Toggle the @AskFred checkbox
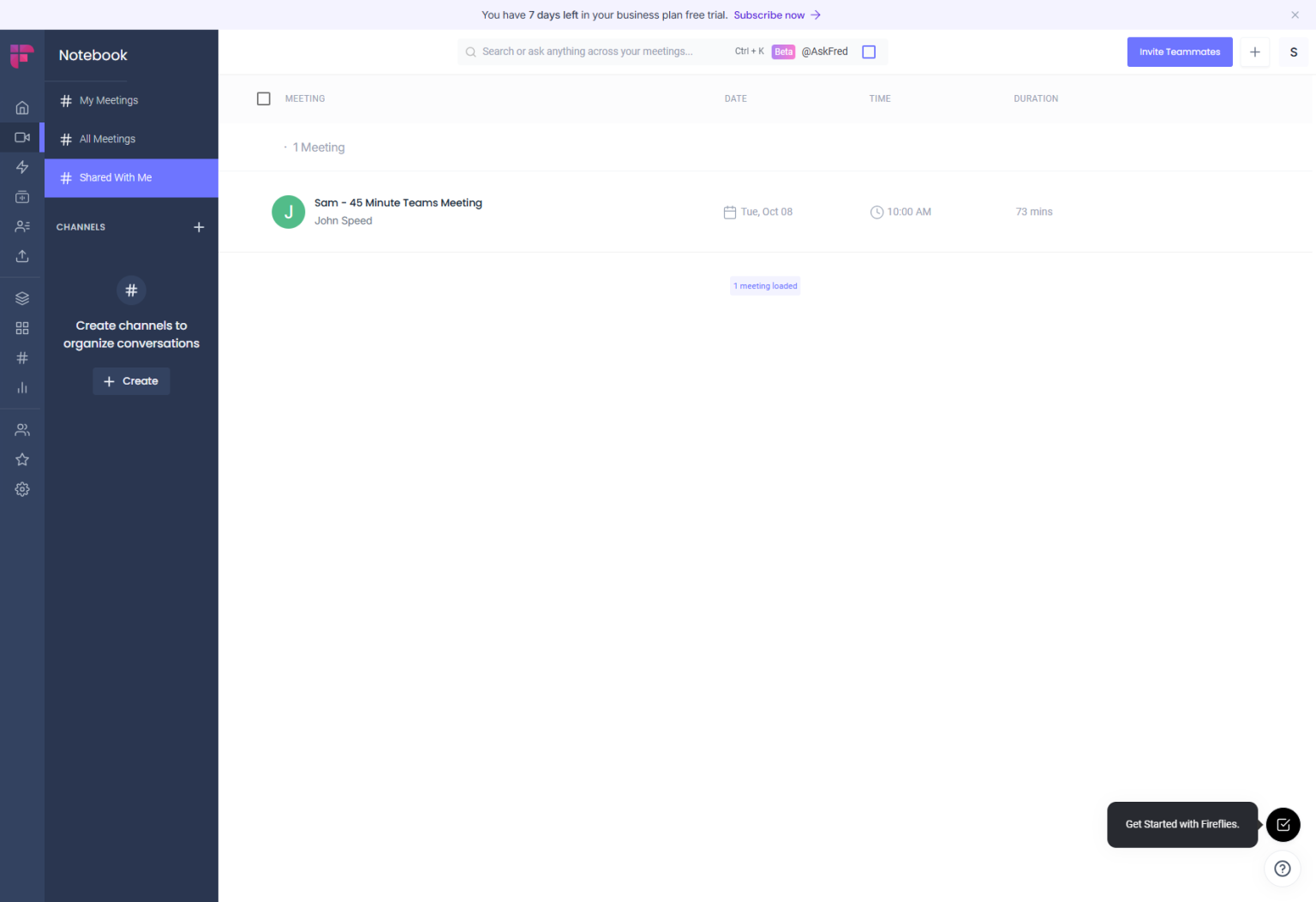The height and width of the screenshot is (902, 1316). [x=869, y=52]
